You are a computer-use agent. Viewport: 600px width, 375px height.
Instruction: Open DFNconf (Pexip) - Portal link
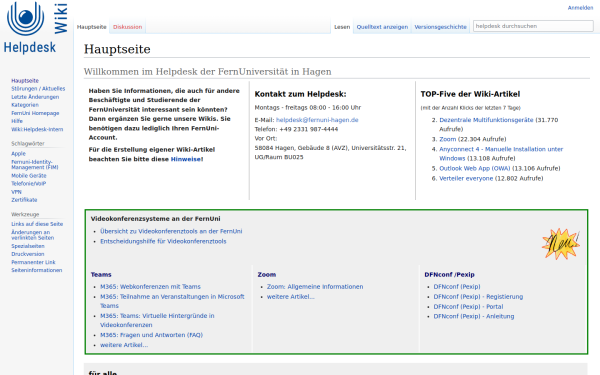point(468,307)
